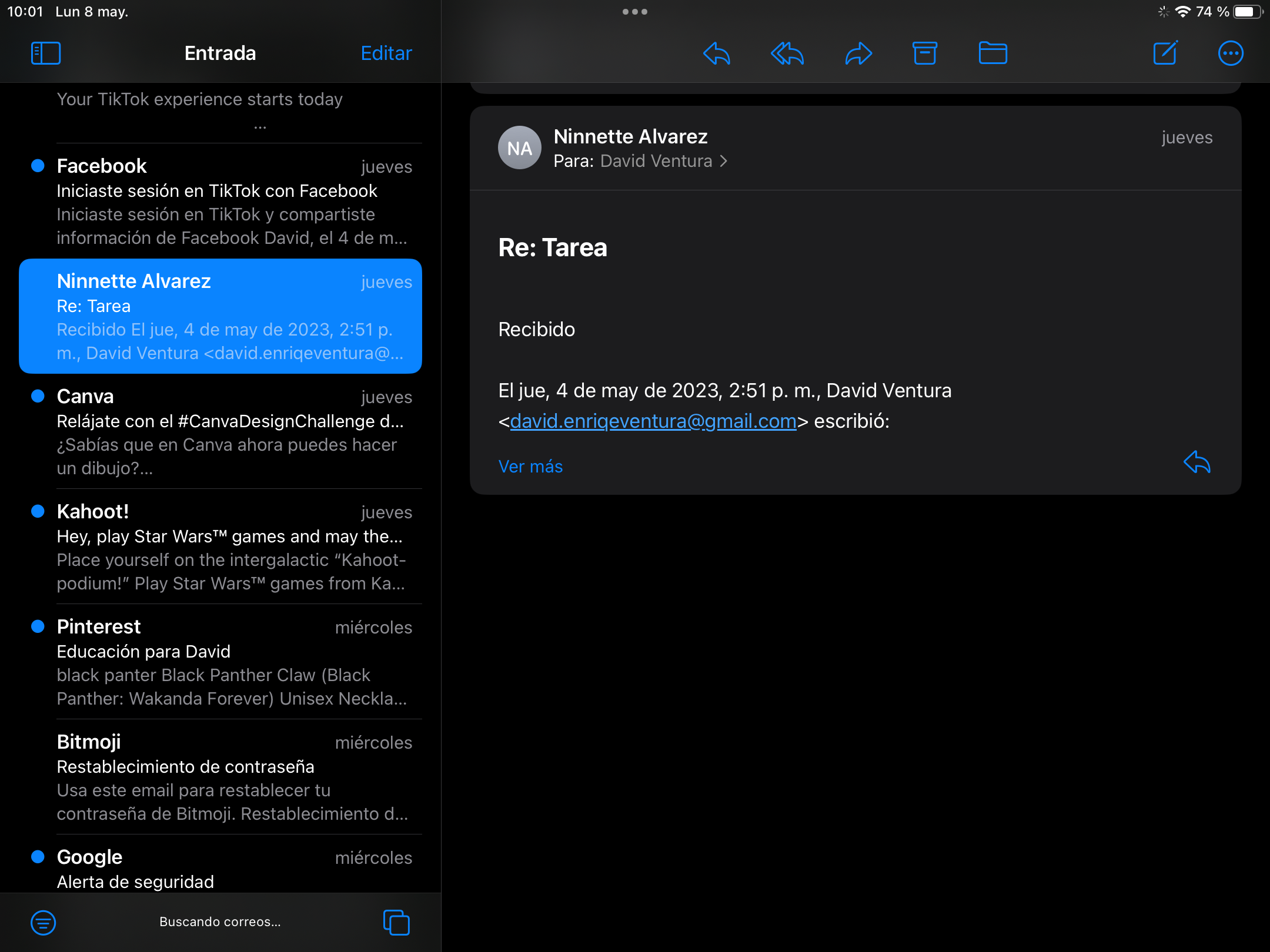Screen dimensions: 1270x952
Task: Tap the Re: Tarea subject heading
Action: (553, 247)
